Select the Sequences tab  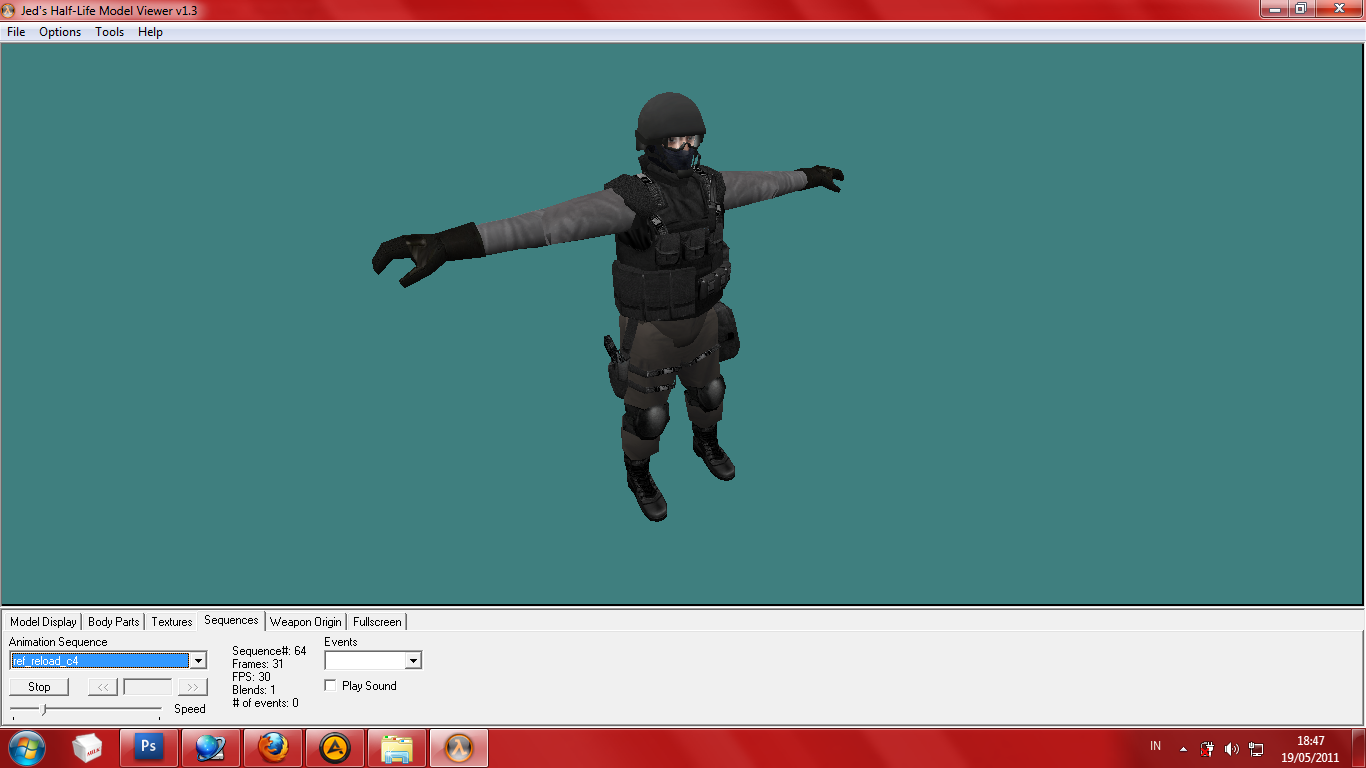tap(231, 620)
